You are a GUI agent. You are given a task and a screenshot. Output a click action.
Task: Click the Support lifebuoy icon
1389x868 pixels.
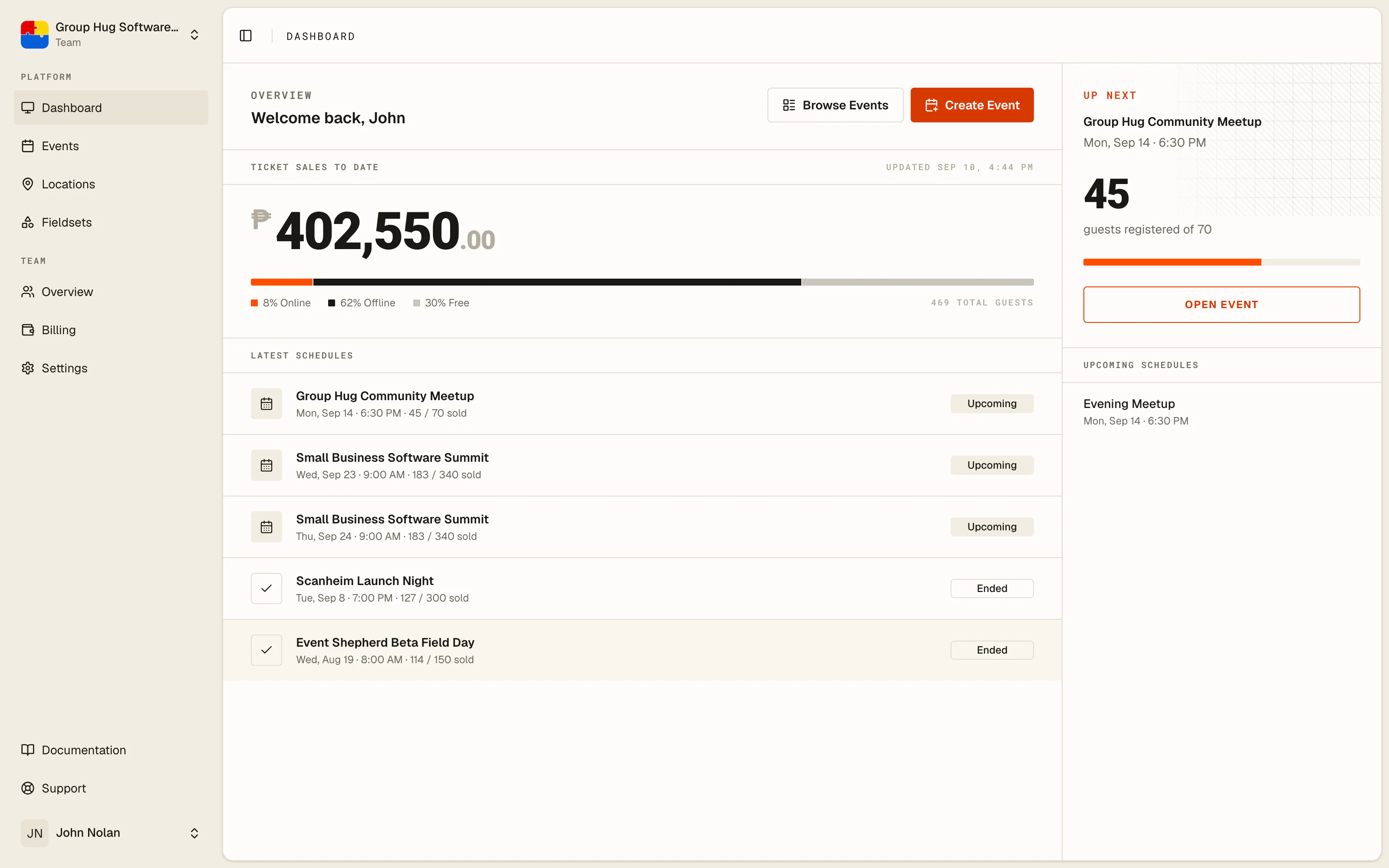click(x=27, y=788)
